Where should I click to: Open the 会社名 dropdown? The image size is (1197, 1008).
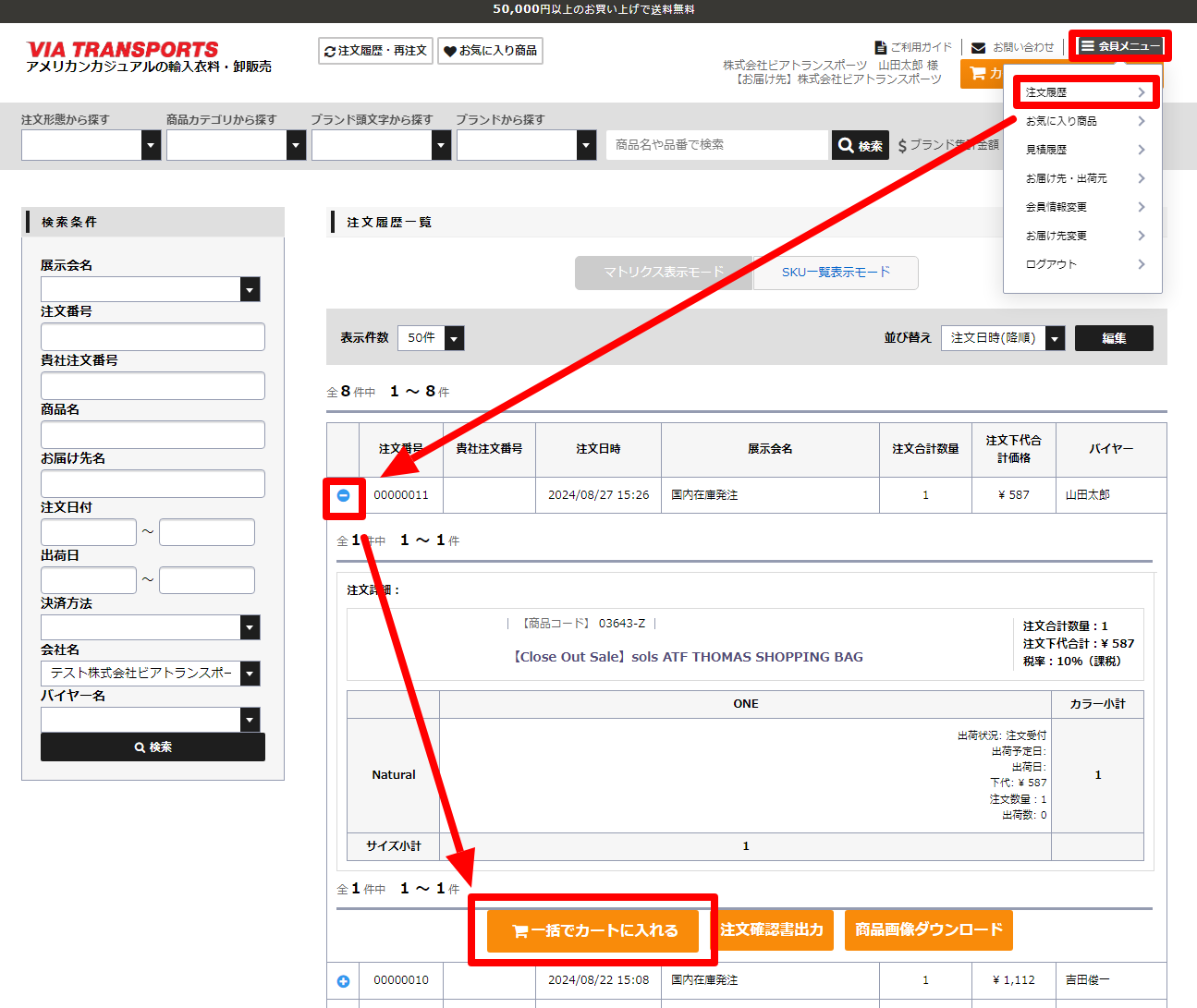click(x=151, y=674)
